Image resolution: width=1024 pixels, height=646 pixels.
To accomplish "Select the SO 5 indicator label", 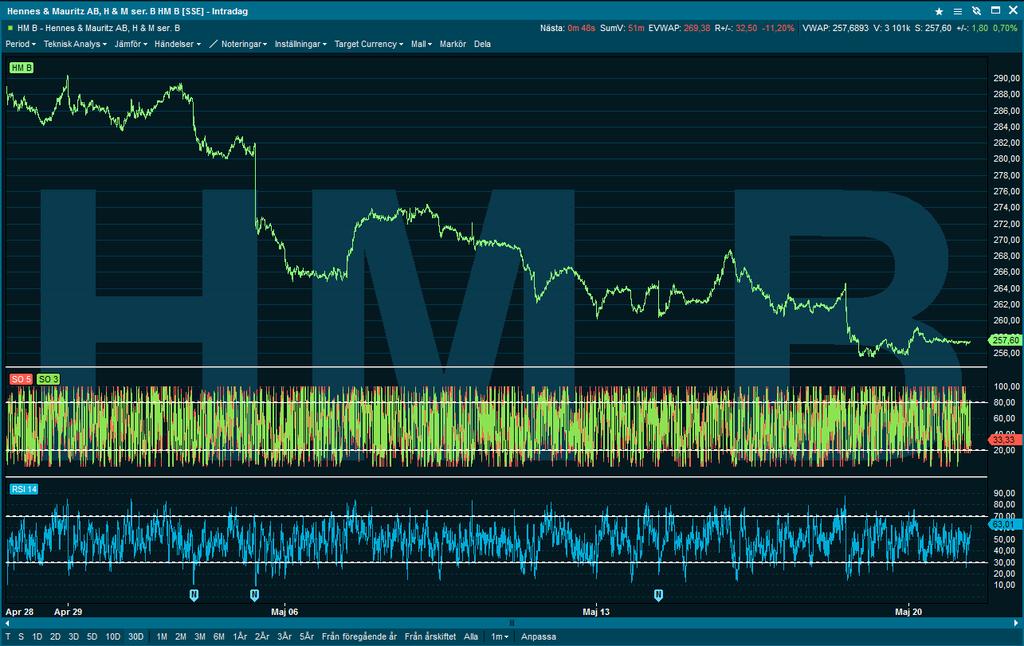I will [21, 379].
